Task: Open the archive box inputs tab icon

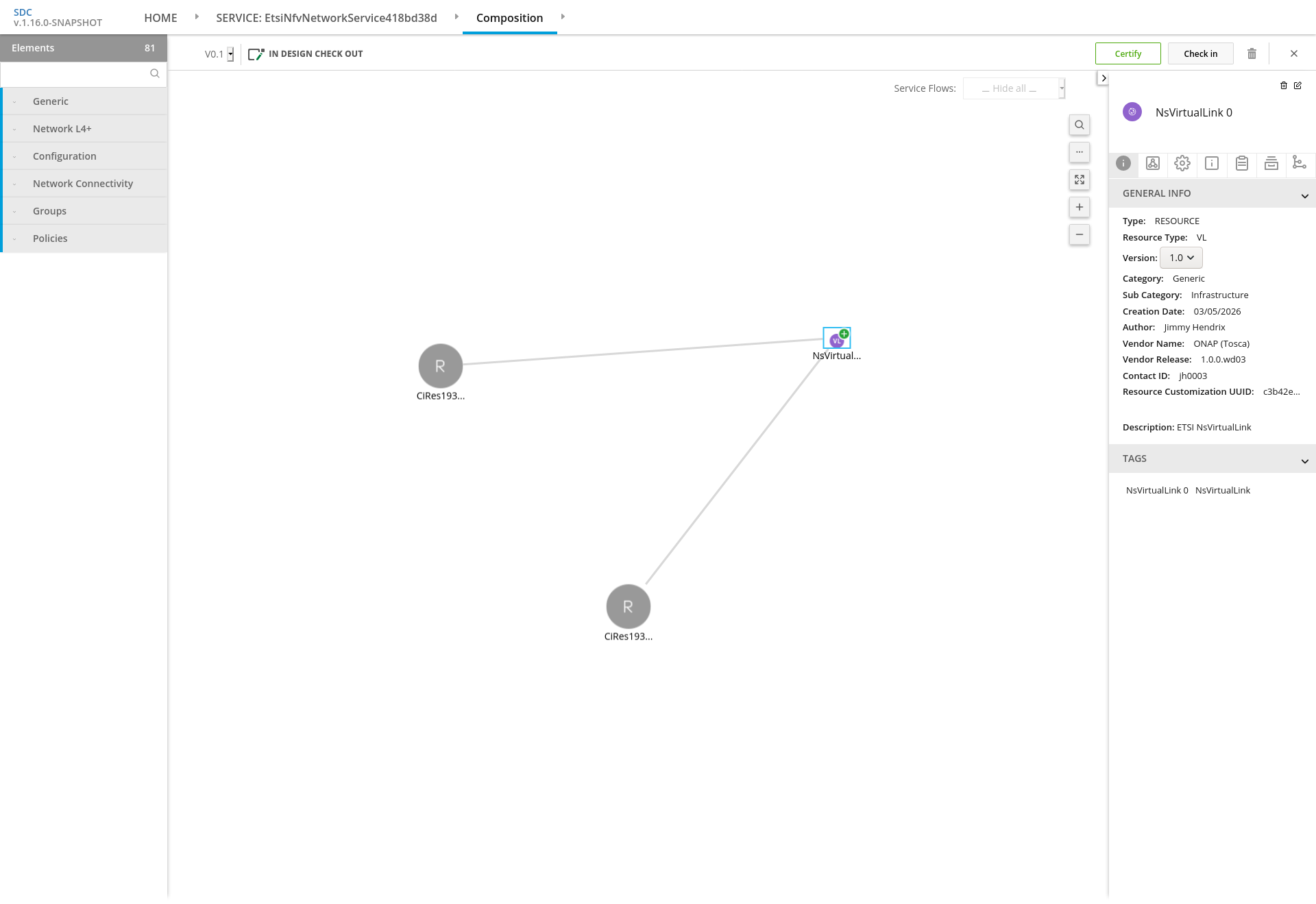Action: [1271, 163]
